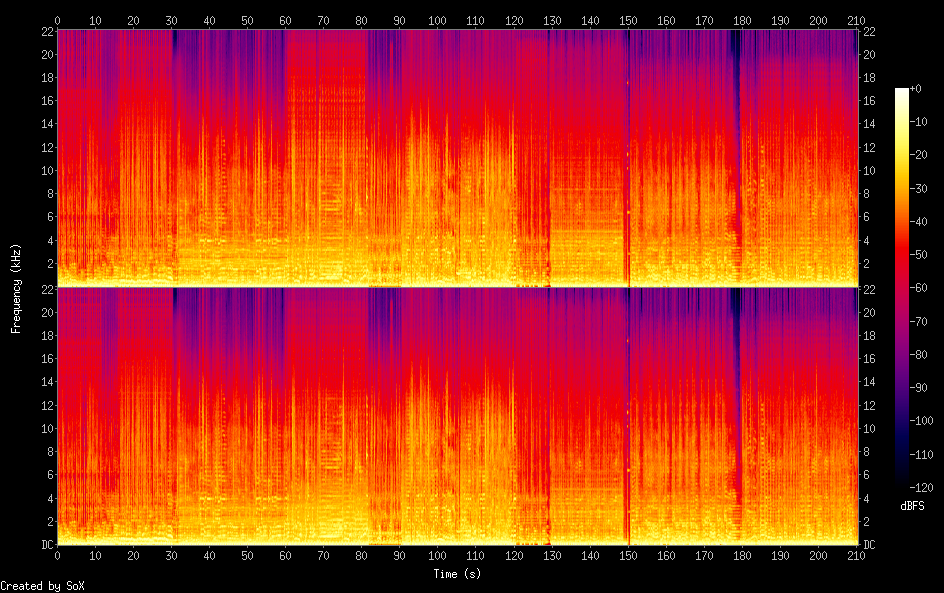Screen dimensions: 944x593
Task: Click the "210" tick on the bottom time axis
Action: pos(856,555)
